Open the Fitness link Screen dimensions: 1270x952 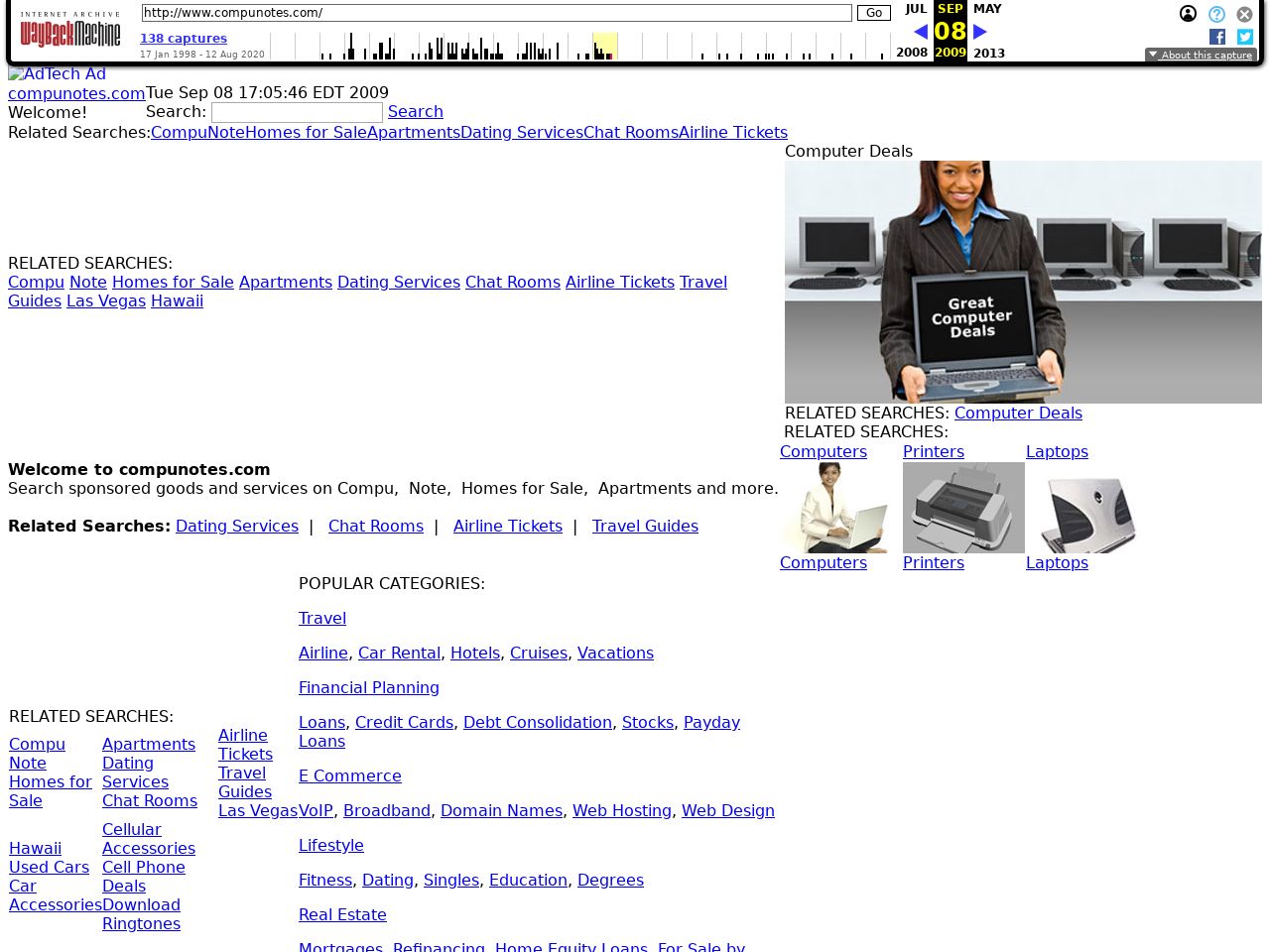(325, 881)
